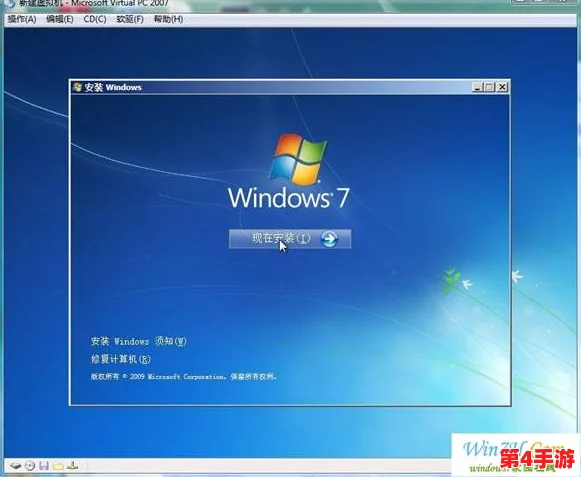This screenshot has width=581, height=477.
Task: Click the Virtual PC title bar icon
Action: point(10,4)
